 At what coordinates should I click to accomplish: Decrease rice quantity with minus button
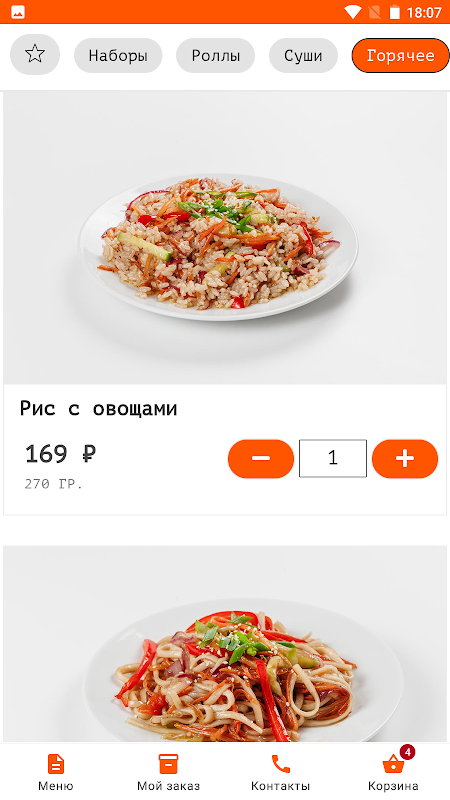261,459
